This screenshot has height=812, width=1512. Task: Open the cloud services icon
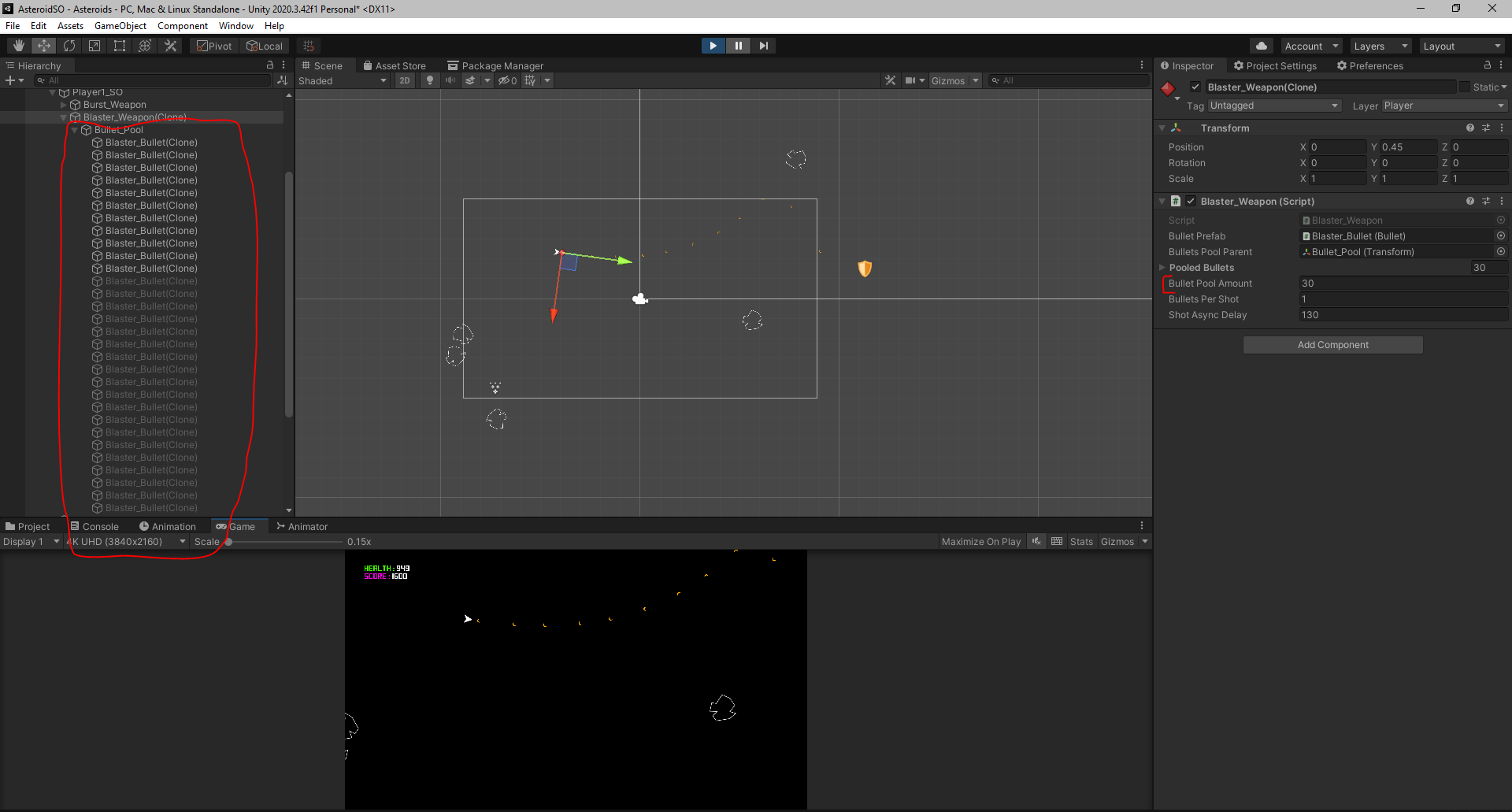point(1262,46)
